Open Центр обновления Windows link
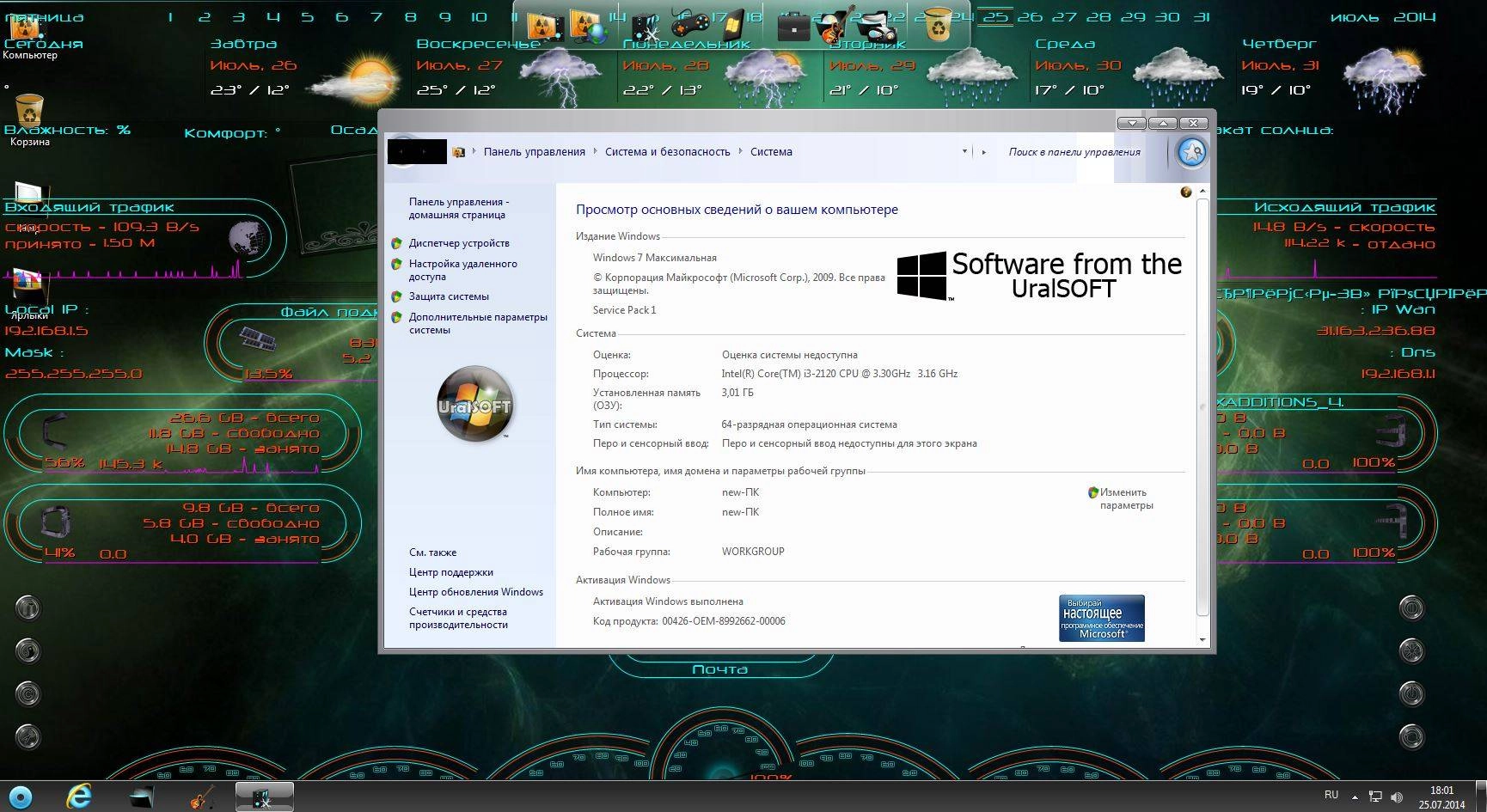1487x812 pixels. 476,592
